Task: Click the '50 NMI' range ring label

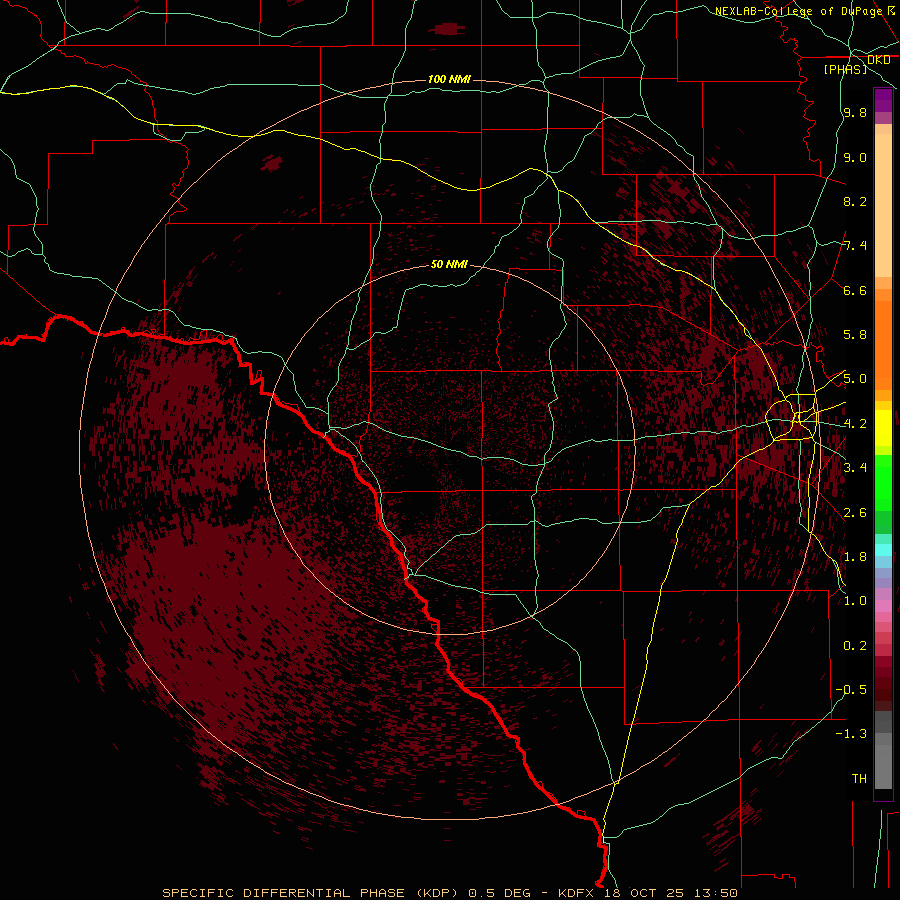Action: point(449,265)
